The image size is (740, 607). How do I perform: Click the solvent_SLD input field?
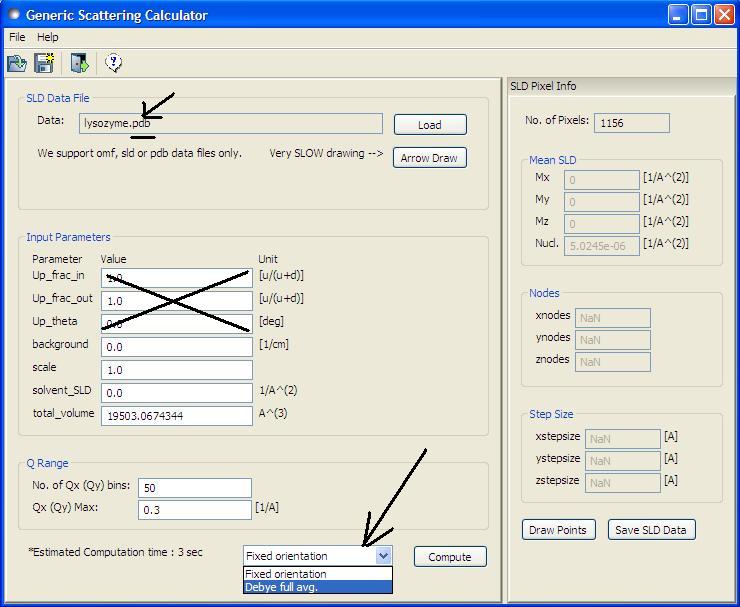(x=176, y=393)
